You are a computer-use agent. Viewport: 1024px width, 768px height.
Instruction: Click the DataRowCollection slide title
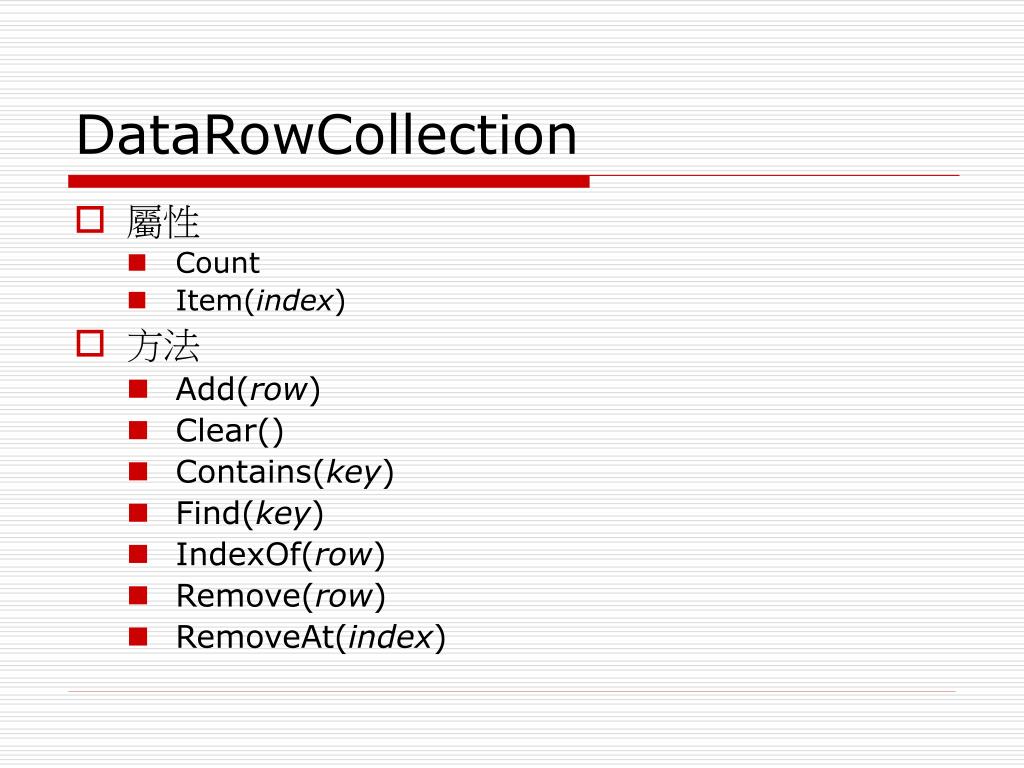point(327,135)
